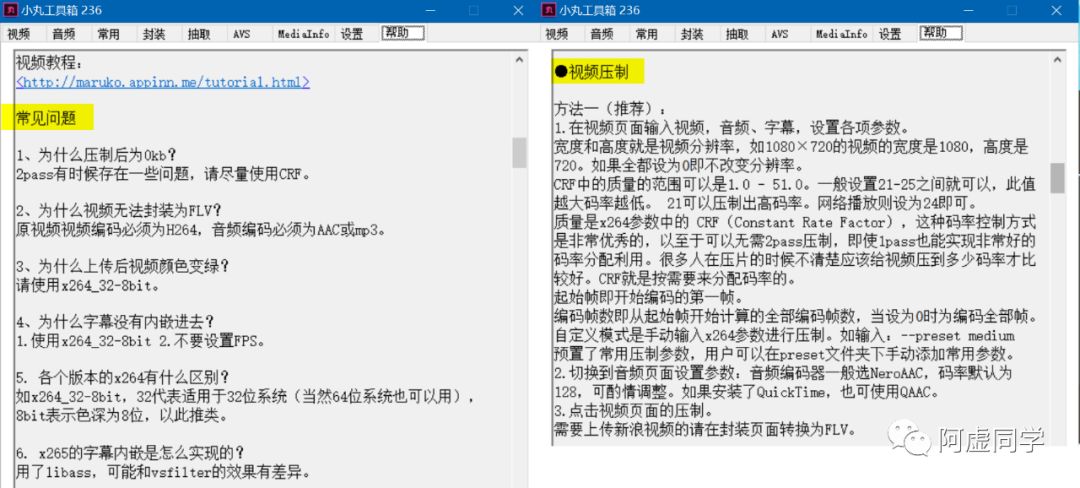Click the line ending 不要设置FPS。
The height and width of the screenshot is (488, 1080).
tap(141, 341)
